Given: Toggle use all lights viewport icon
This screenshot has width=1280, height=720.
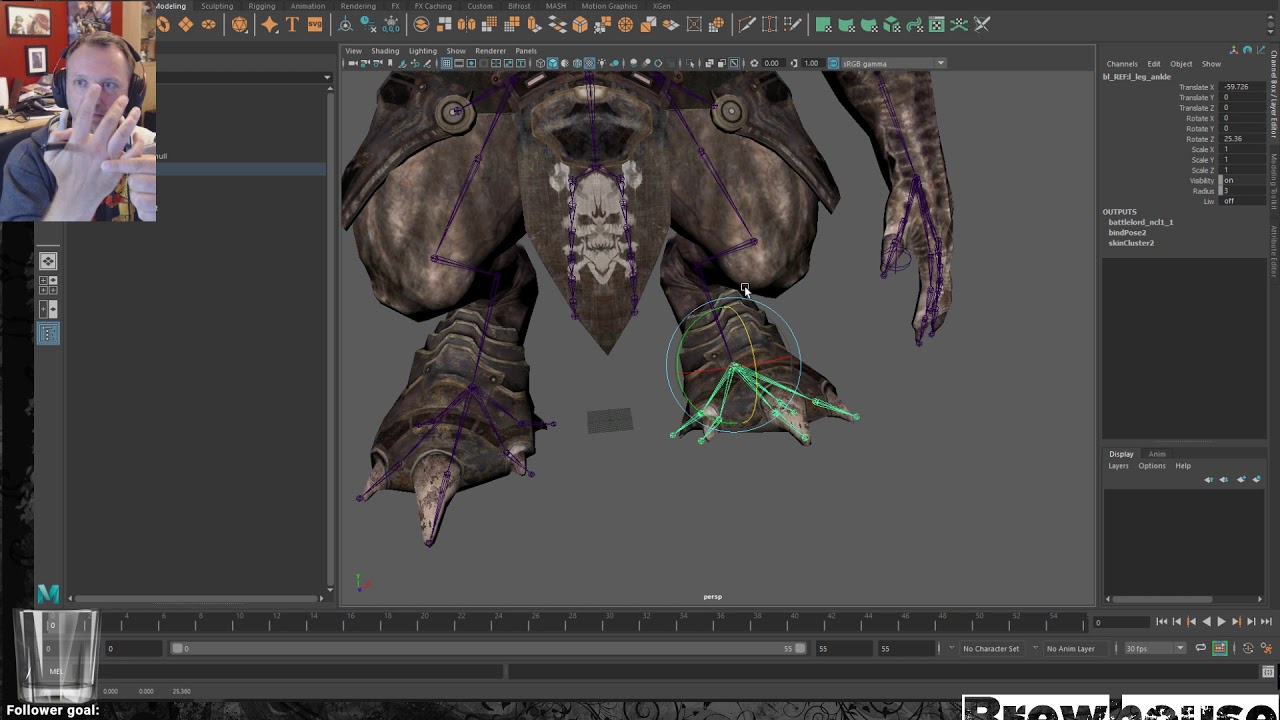Looking at the screenshot, I should tap(602, 63).
